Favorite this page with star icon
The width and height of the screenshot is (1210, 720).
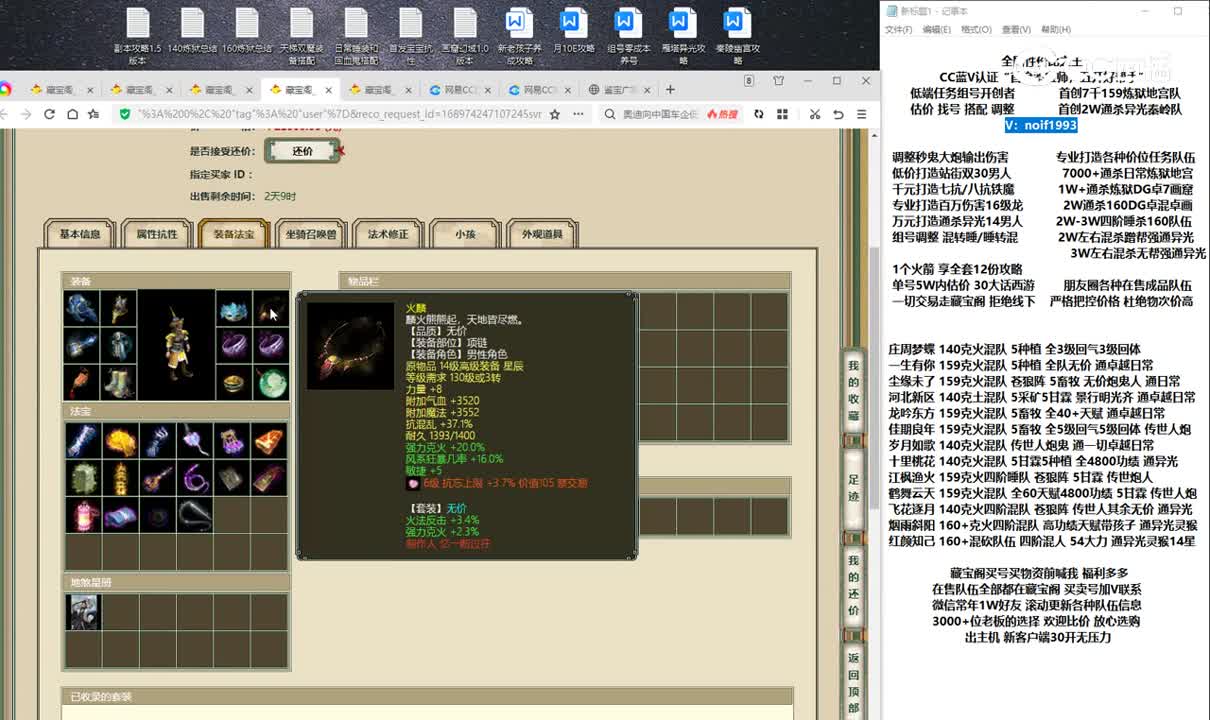(555, 114)
